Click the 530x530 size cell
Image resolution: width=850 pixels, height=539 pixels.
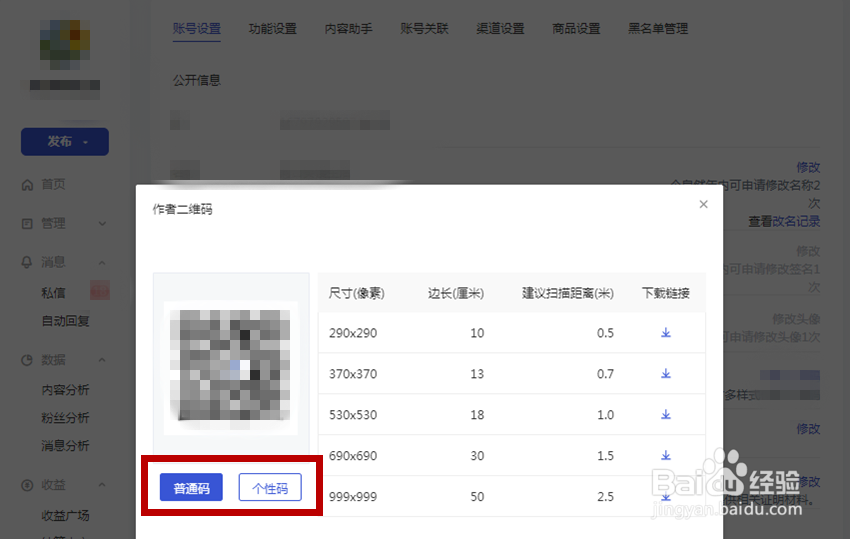[x=353, y=415]
